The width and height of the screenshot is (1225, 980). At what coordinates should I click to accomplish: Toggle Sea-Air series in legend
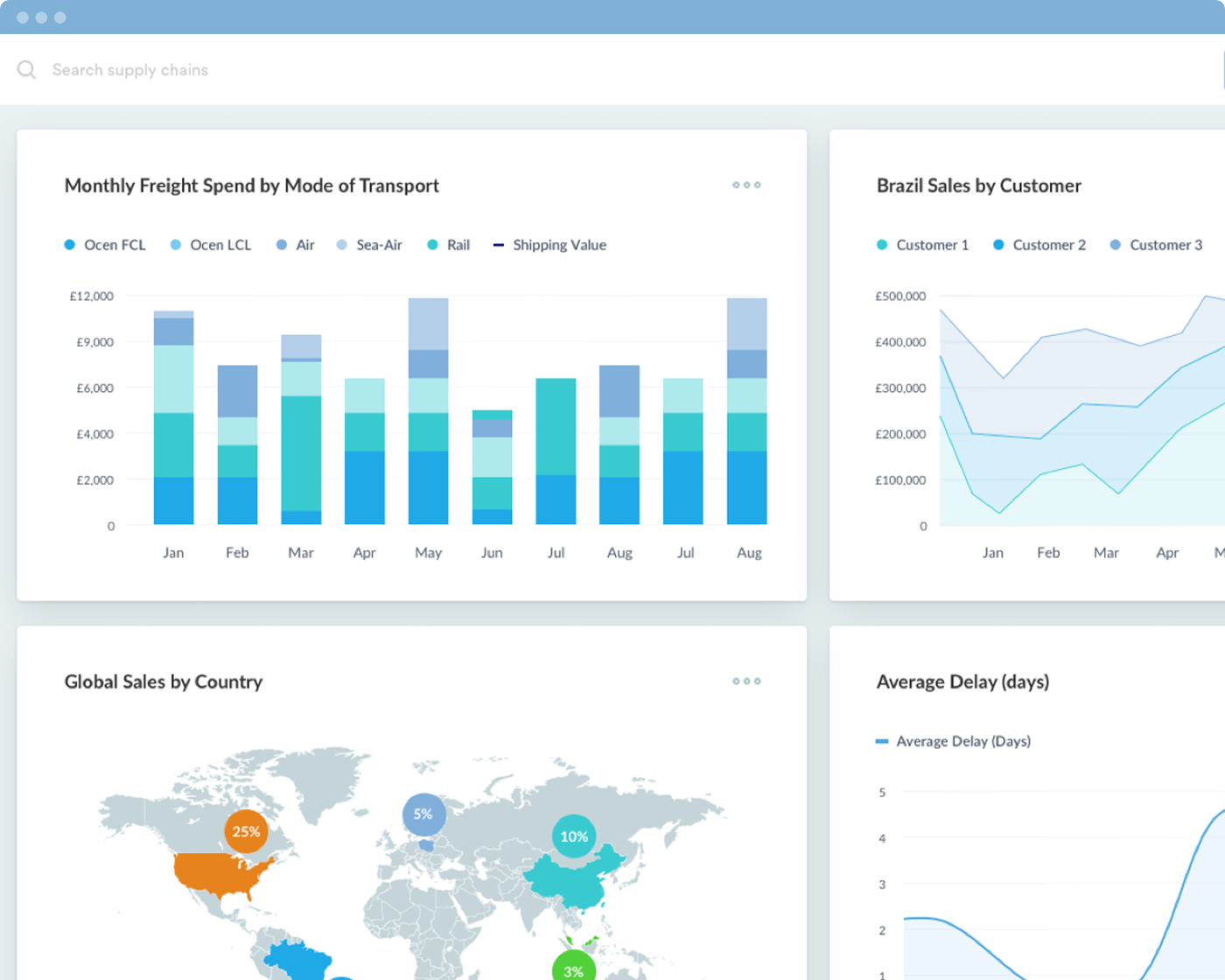pyautogui.click(x=369, y=245)
